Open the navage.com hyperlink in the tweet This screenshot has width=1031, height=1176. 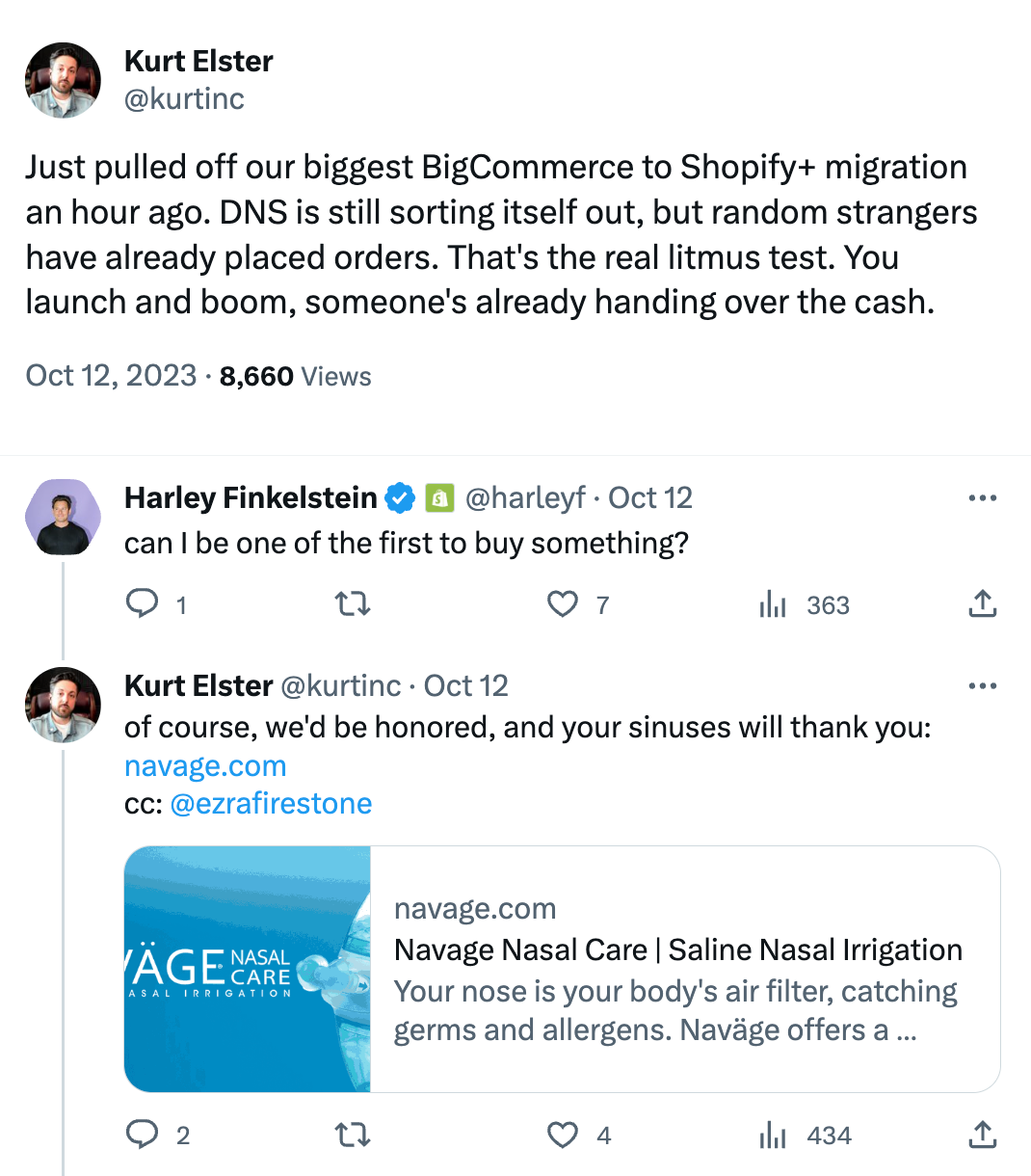[205, 766]
